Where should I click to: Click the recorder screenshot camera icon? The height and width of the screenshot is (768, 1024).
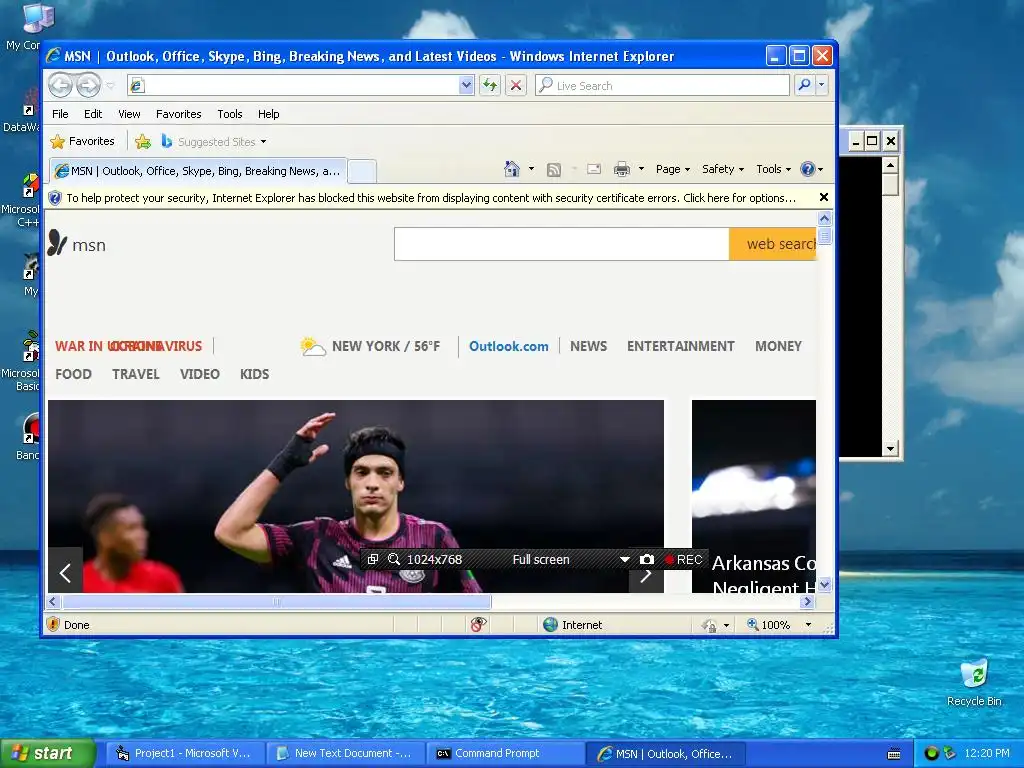pos(647,559)
